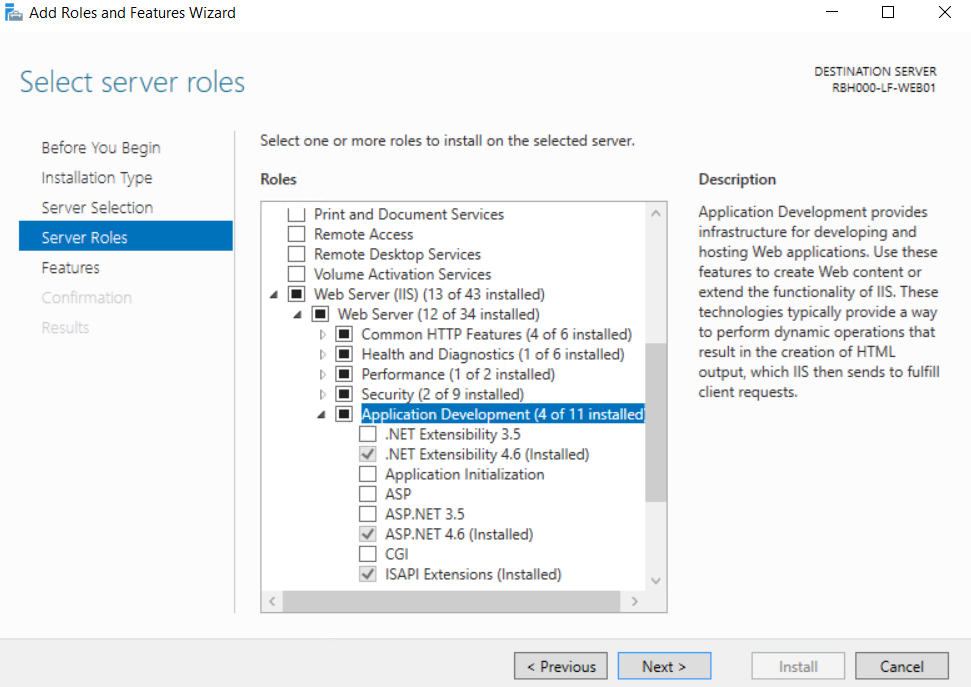This screenshot has width=971, height=687.
Task: Toggle Common HTTP Features checkbox
Action: (344, 334)
